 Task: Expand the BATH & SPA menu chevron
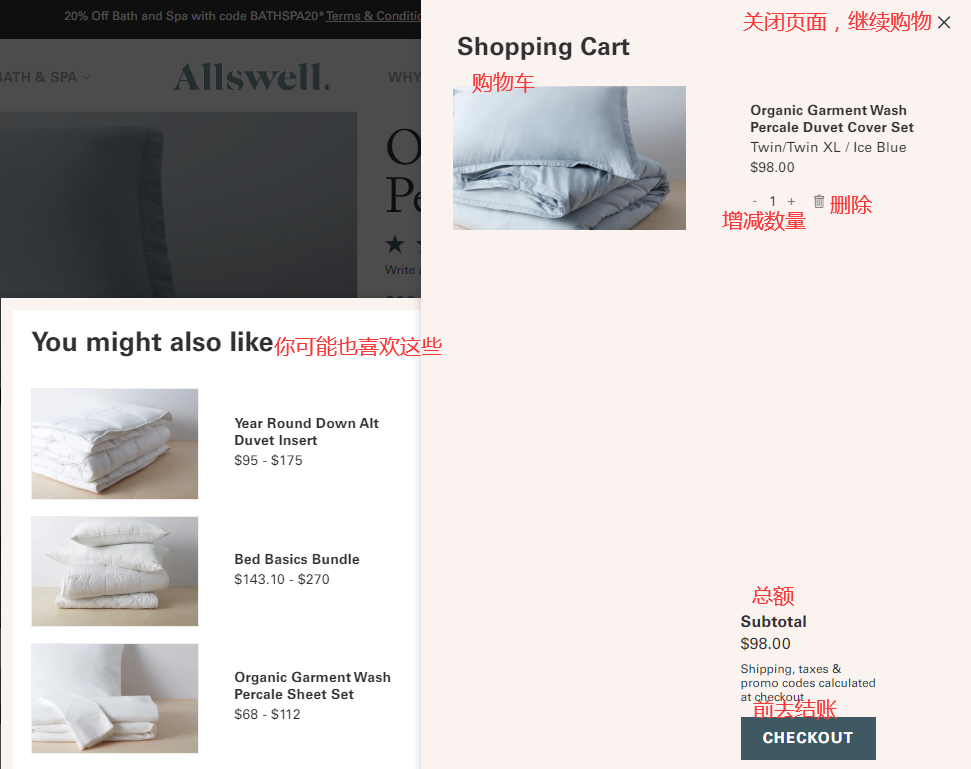point(86,77)
